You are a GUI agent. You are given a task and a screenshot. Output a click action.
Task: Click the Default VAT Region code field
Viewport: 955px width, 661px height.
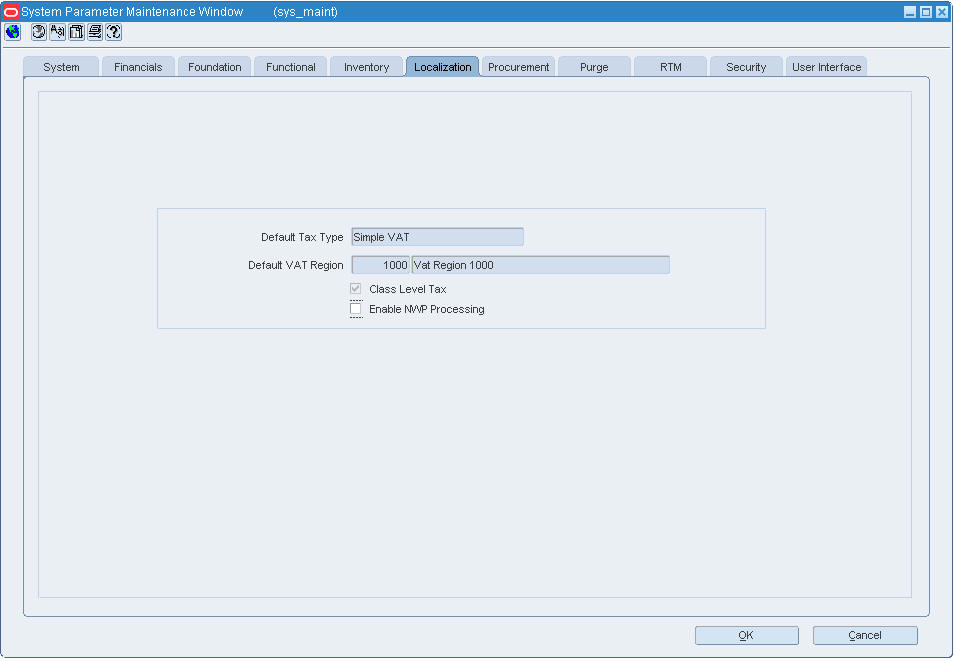tap(381, 265)
